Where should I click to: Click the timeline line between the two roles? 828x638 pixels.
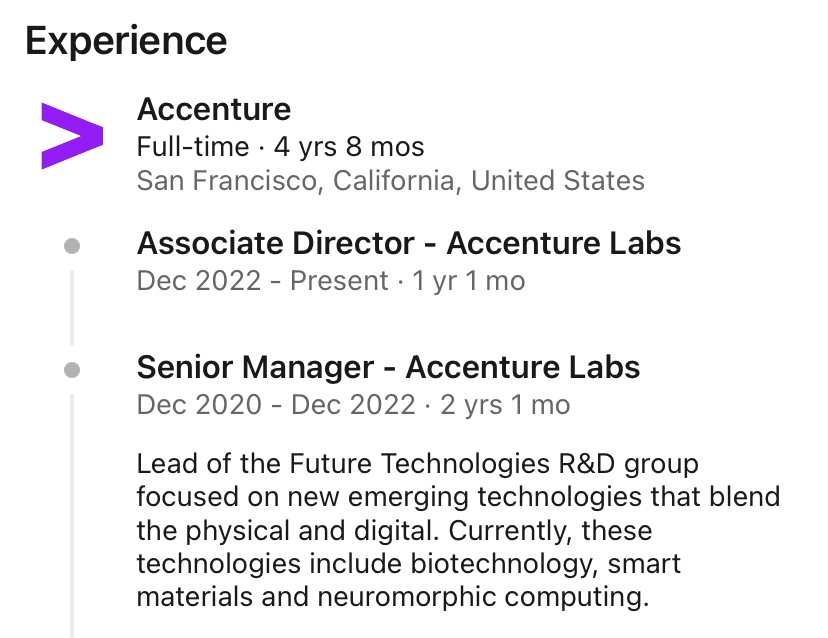pos(72,307)
